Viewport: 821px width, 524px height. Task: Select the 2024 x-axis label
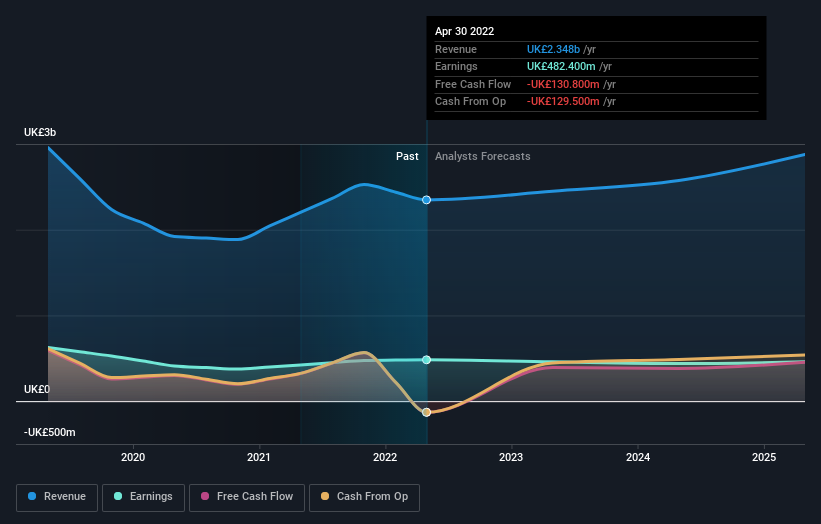click(x=638, y=457)
